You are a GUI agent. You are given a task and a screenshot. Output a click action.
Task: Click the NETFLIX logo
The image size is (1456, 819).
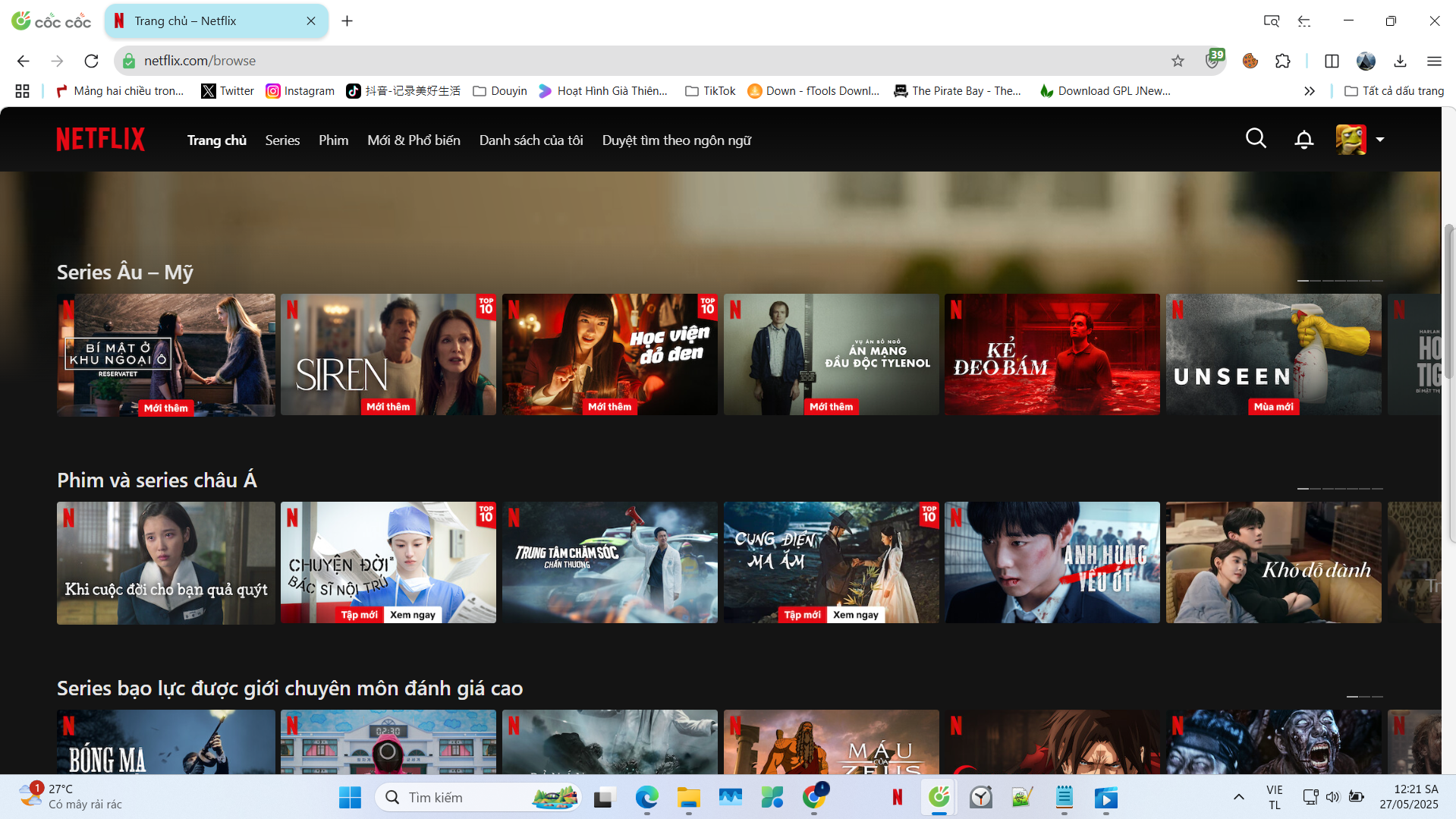click(x=100, y=140)
